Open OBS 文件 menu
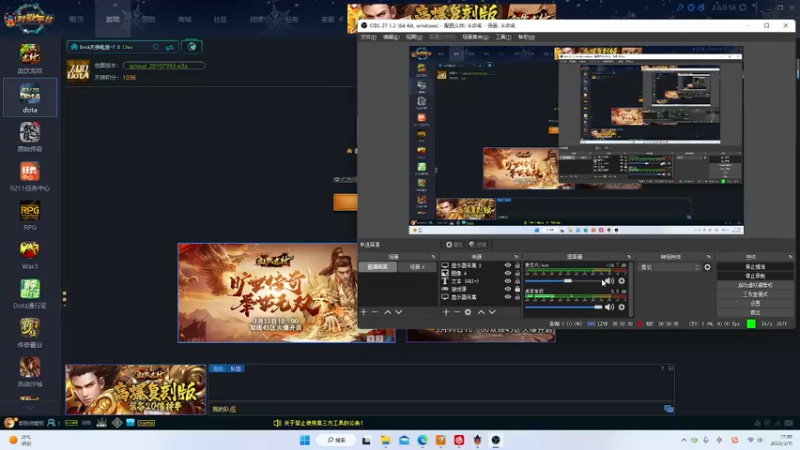The width and height of the screenshot is (800, 450). tap(368, 37)
